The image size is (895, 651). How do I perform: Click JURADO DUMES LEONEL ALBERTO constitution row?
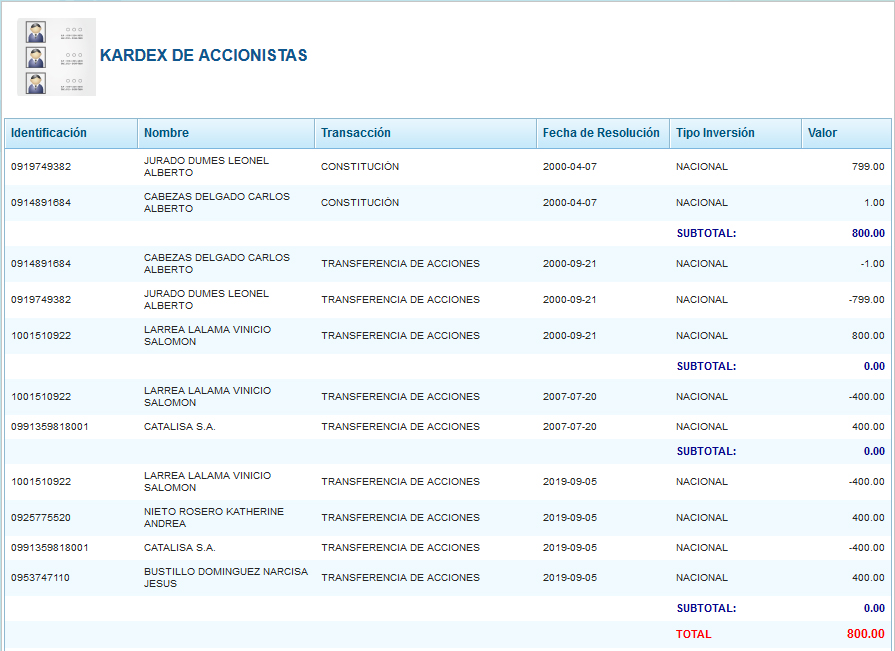(206, 167)
